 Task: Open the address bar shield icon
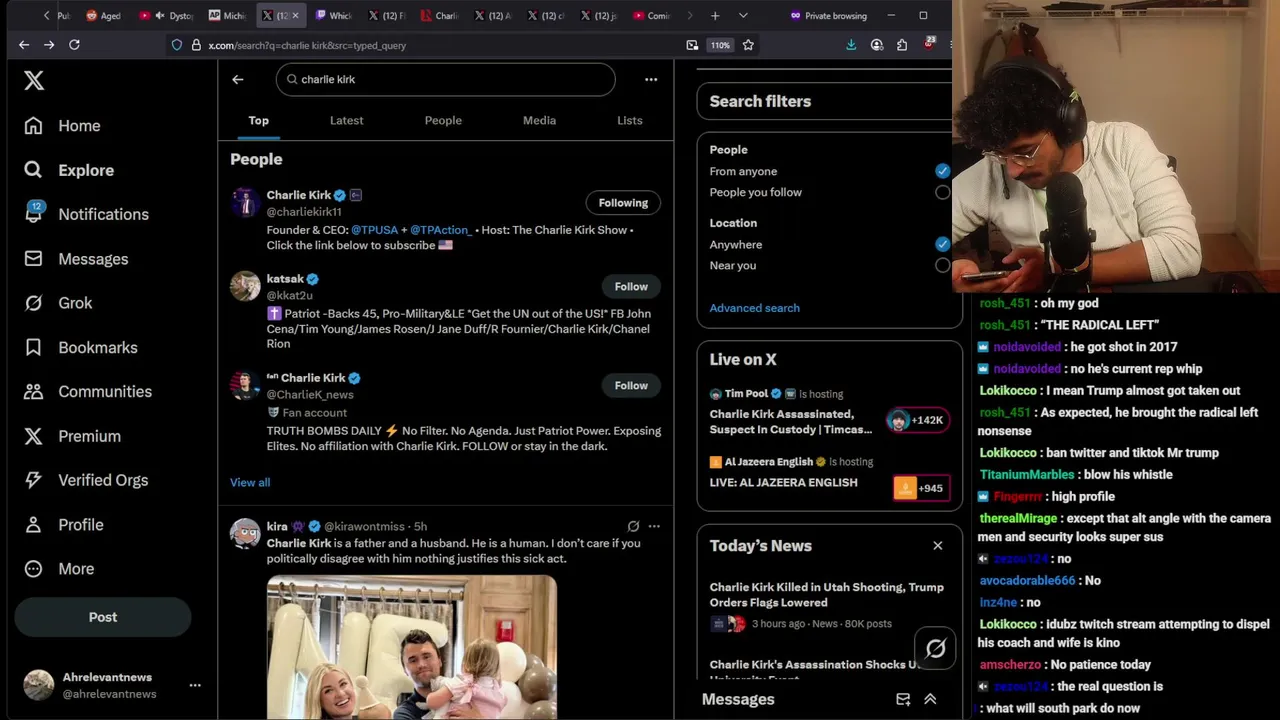pos(178,45)
